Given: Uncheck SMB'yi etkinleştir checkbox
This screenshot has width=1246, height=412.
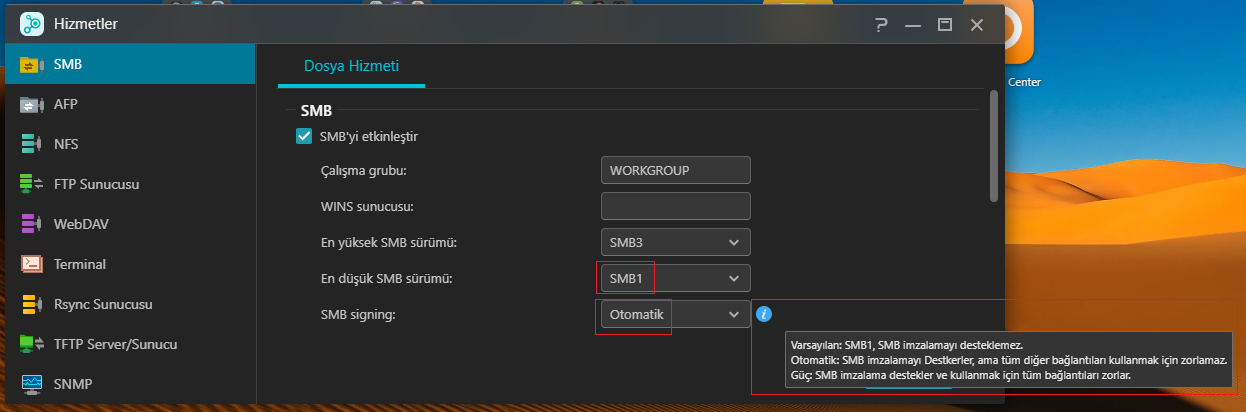Looking at the screenshot, I should click(305, 136).
